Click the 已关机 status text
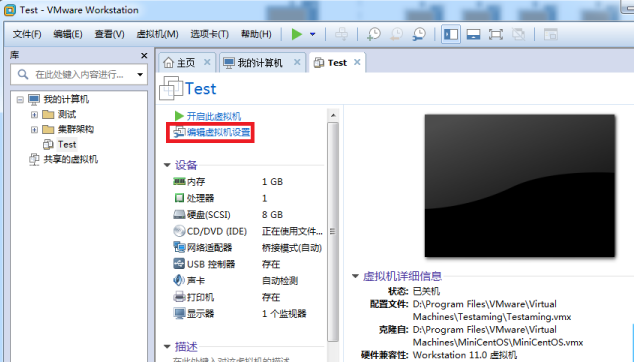The image size is (634, 362). pos(426,291)
